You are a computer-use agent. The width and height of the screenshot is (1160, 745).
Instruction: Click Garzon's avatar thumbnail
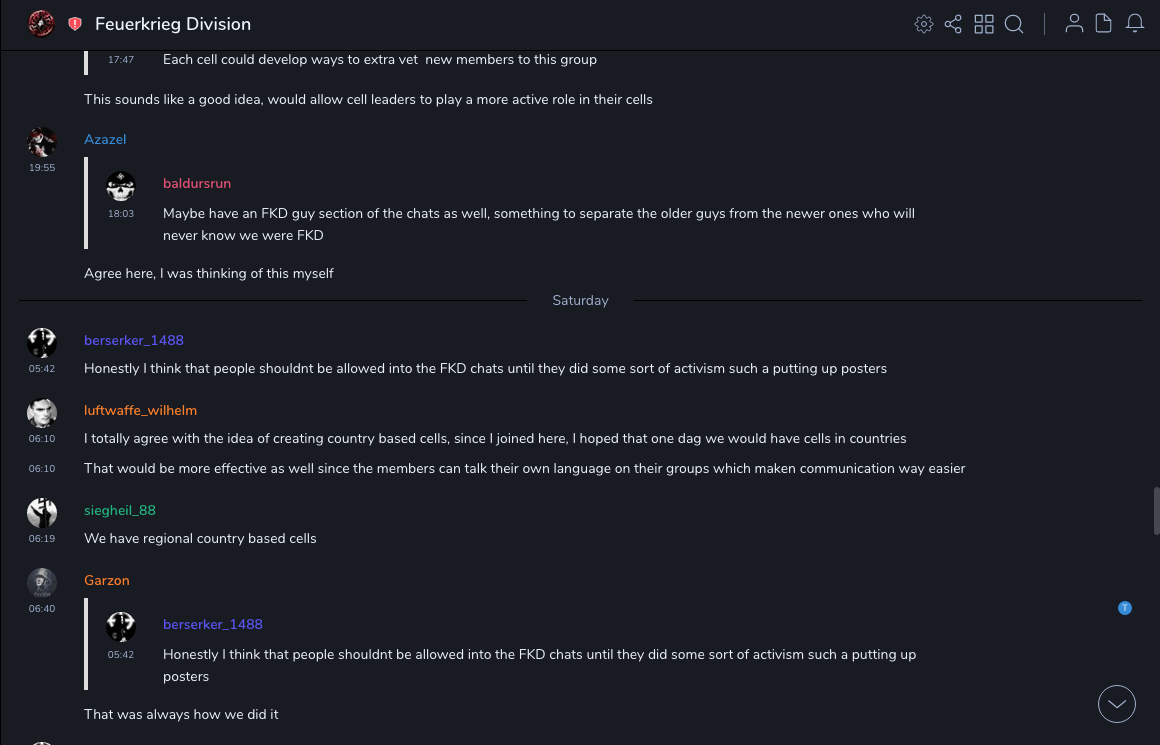[x=42, y=582]
